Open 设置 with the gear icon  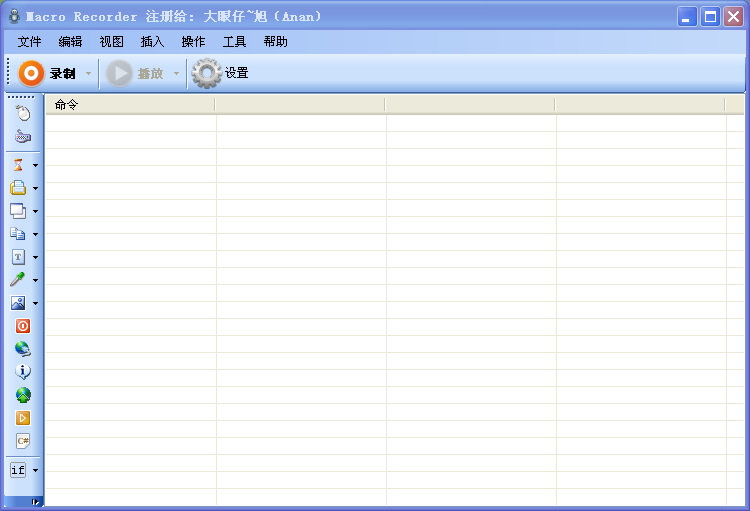tap(220, 73)
